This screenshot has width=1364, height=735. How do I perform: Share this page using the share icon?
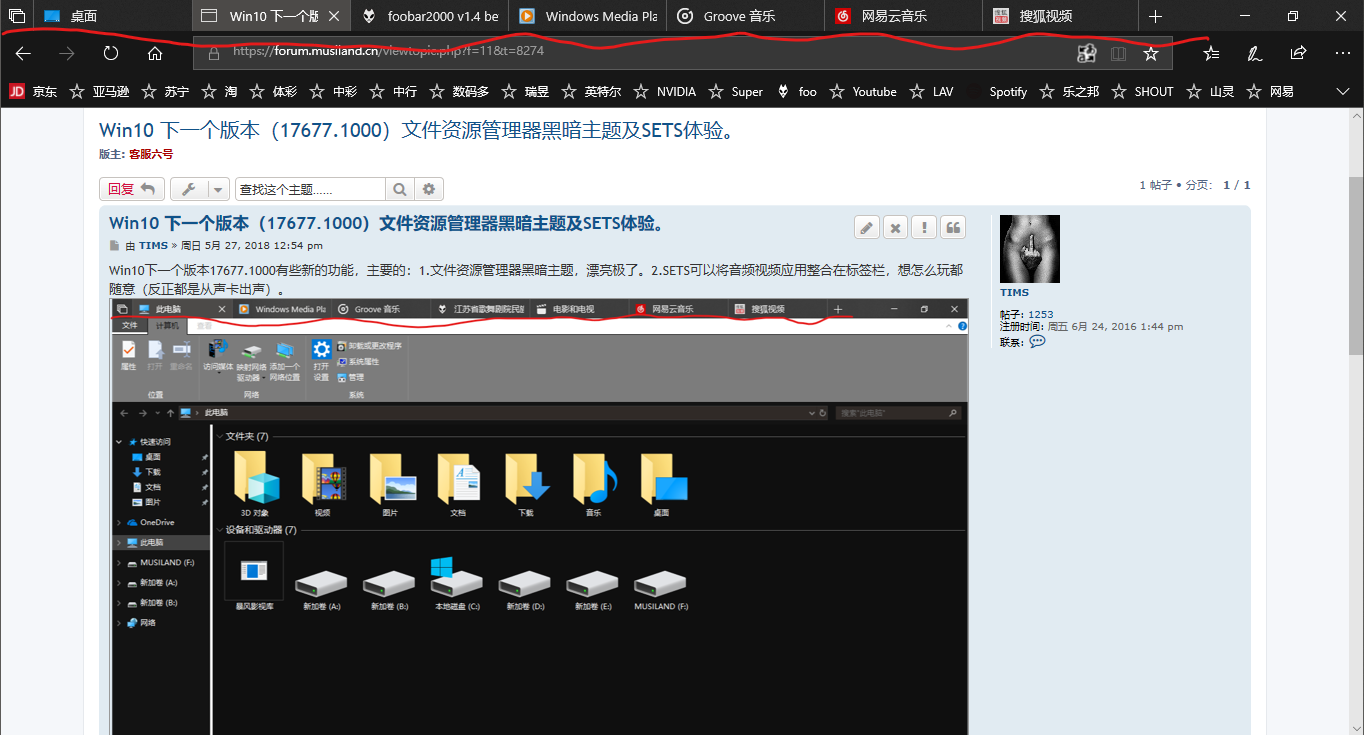(x=1298, y=53)
